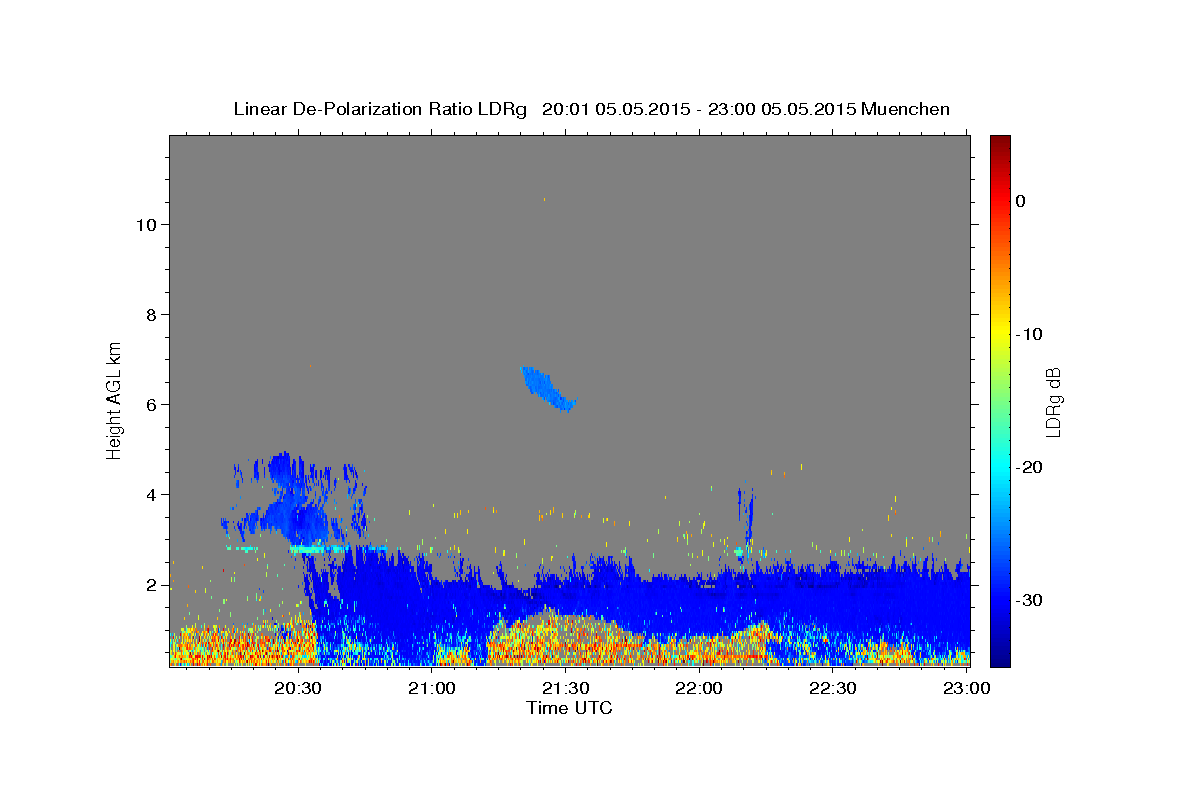The height and width of the screenshot is (800, 1200).
Task: Click the isolated light-blue cloud echo at 6 km
Action: click(548, 390)
